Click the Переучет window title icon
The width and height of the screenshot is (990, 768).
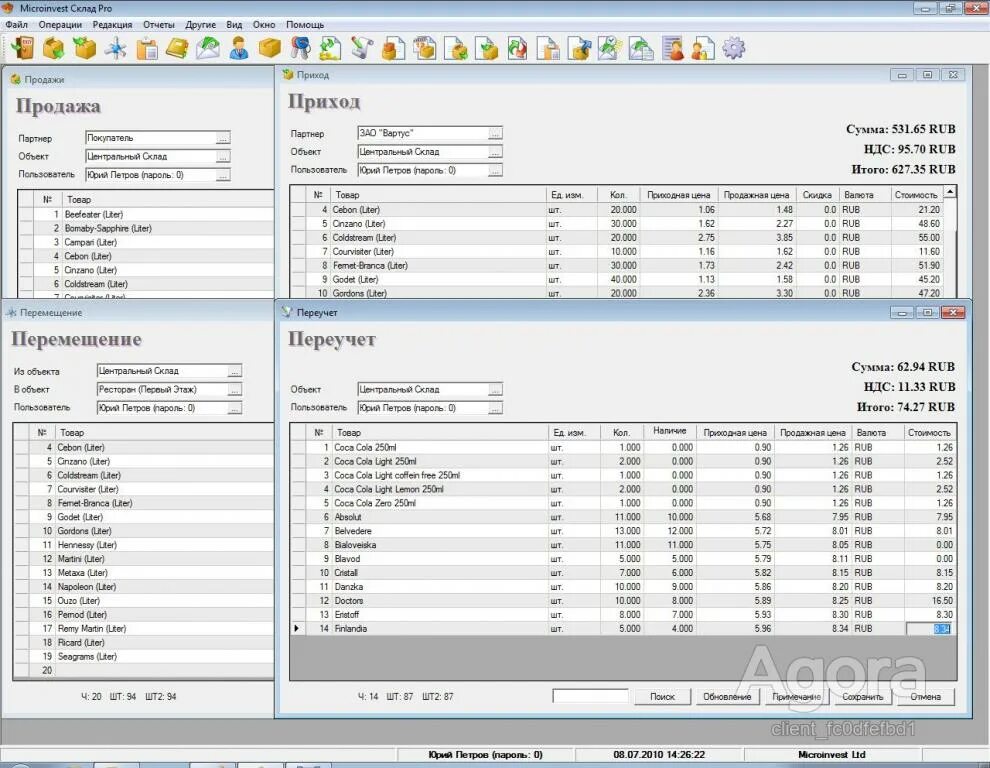click(x=288, y=312)
